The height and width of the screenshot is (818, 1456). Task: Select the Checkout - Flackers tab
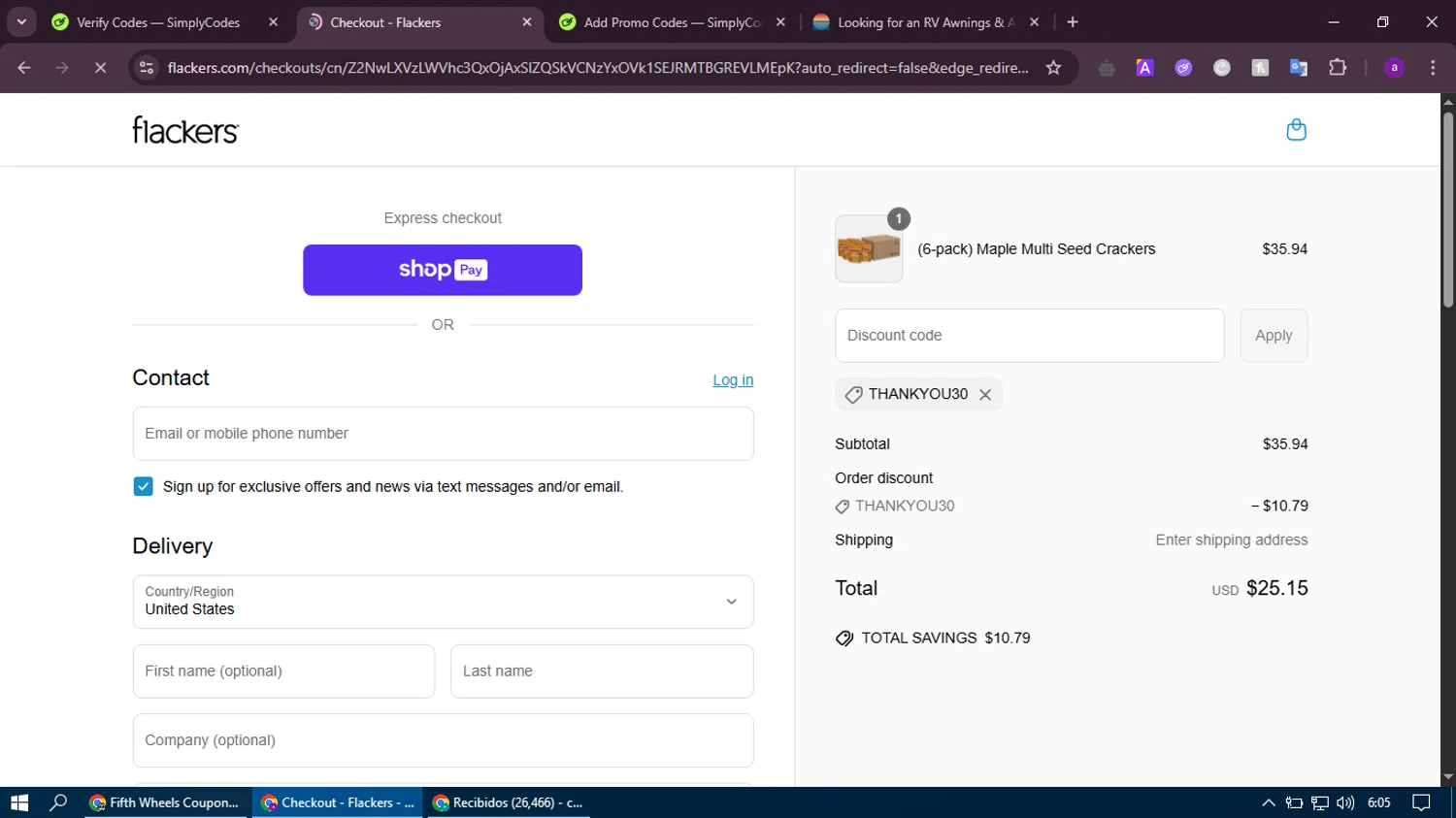pos(420,22)
